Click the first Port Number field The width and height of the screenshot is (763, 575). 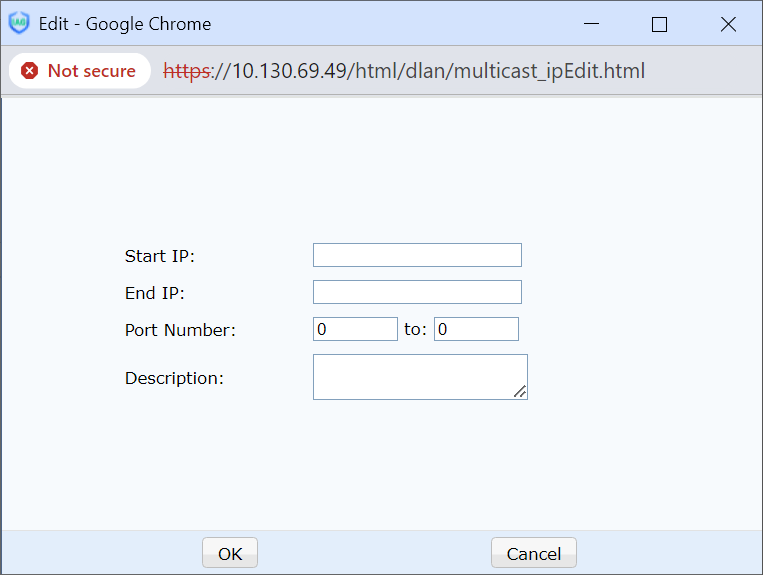[355, 329]
